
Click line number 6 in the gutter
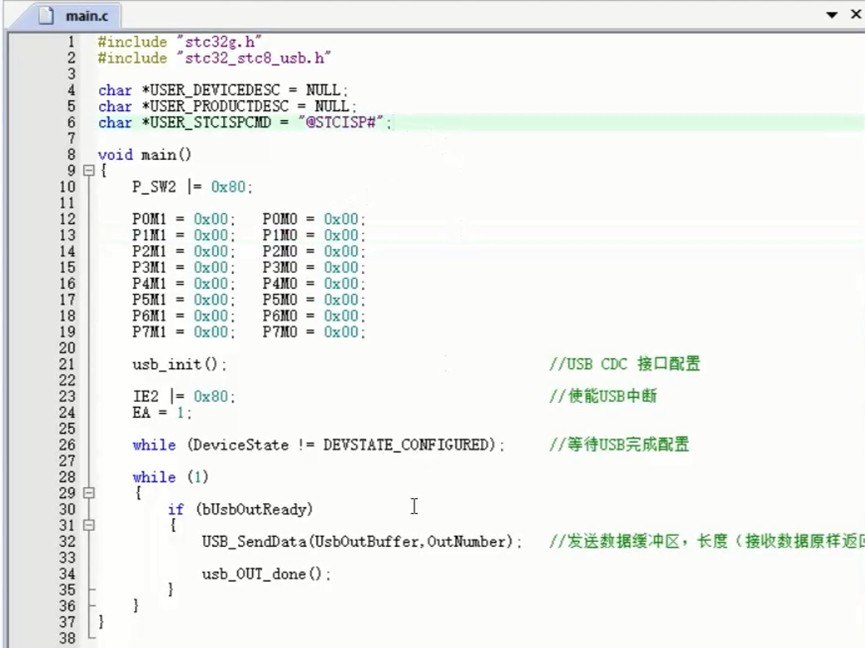click(70, 123)
